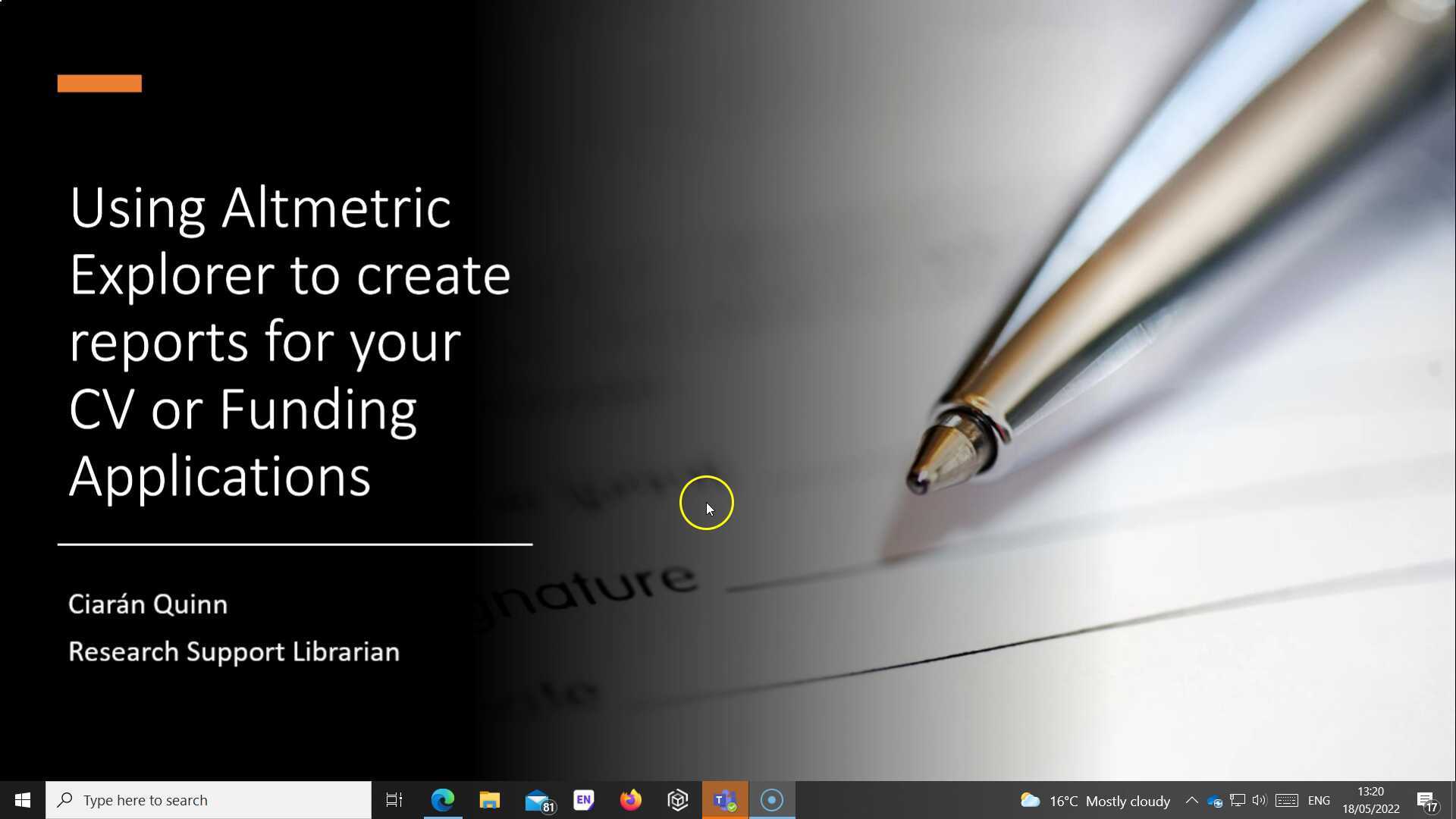The image size is (1456, 819).
Task: Open the 3D Viewer app from the taskbar
Action: [677, 799]
